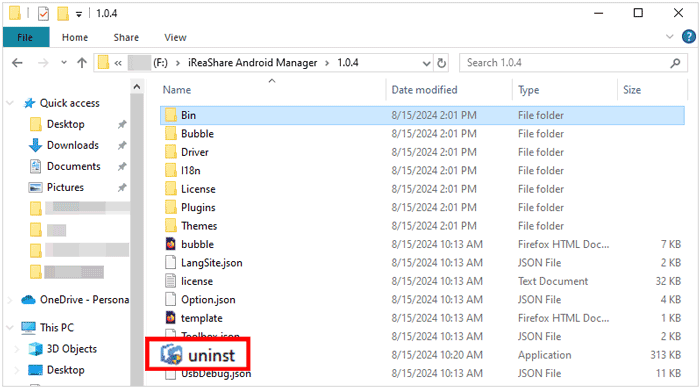Refresh the 1.0.4 folder view

[442, 63]
